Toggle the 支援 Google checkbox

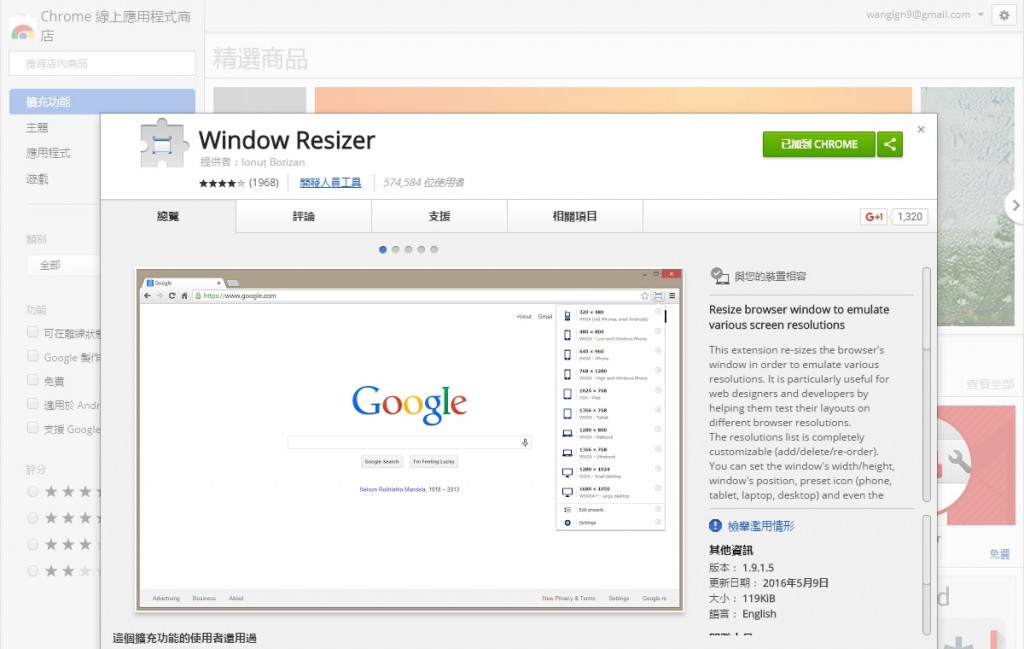[33, 428]
